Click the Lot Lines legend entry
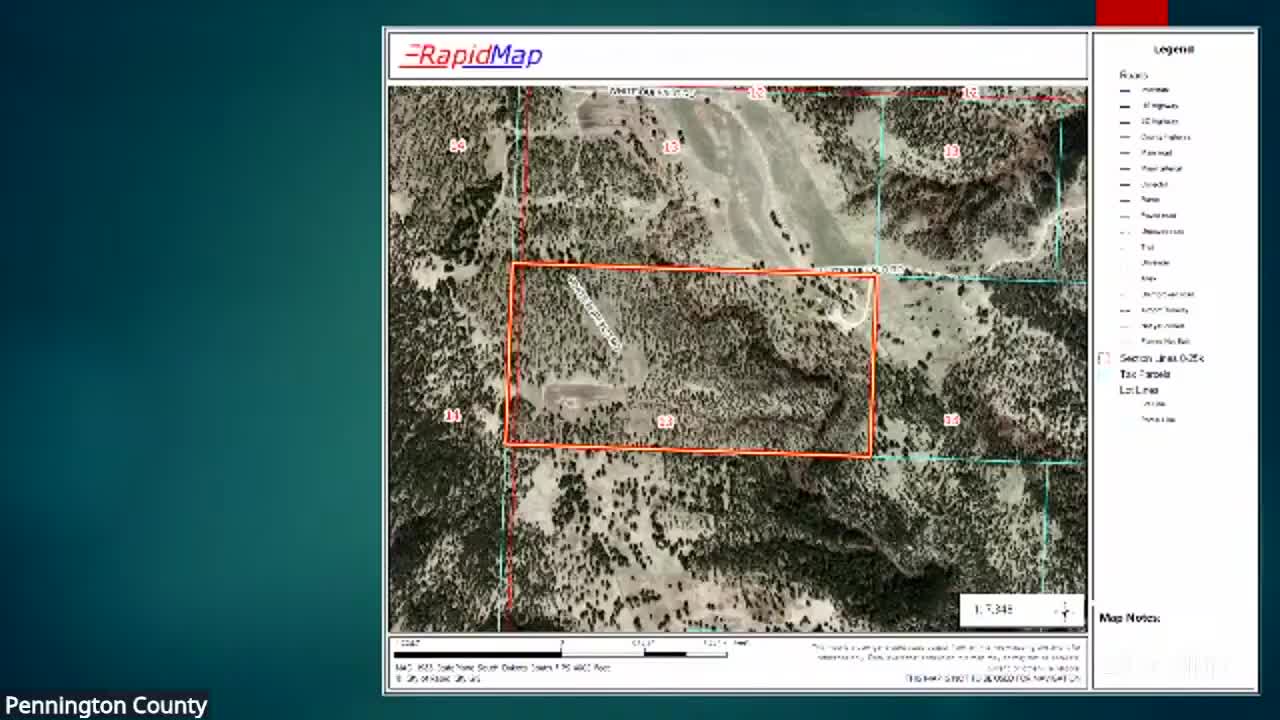 [x=1139, y=390]
